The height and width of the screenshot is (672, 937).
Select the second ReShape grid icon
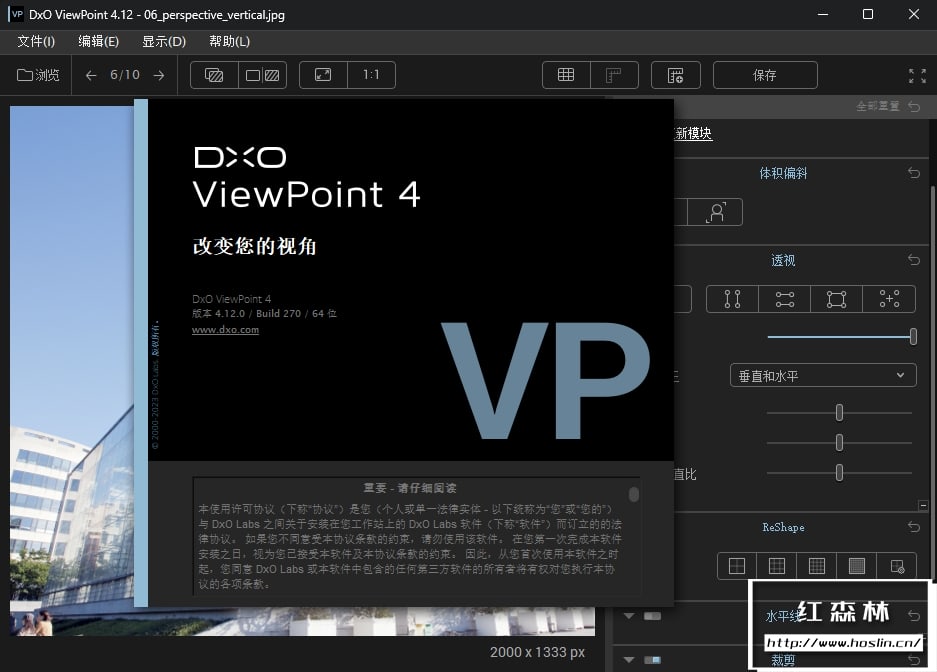[x=777, y=566]
